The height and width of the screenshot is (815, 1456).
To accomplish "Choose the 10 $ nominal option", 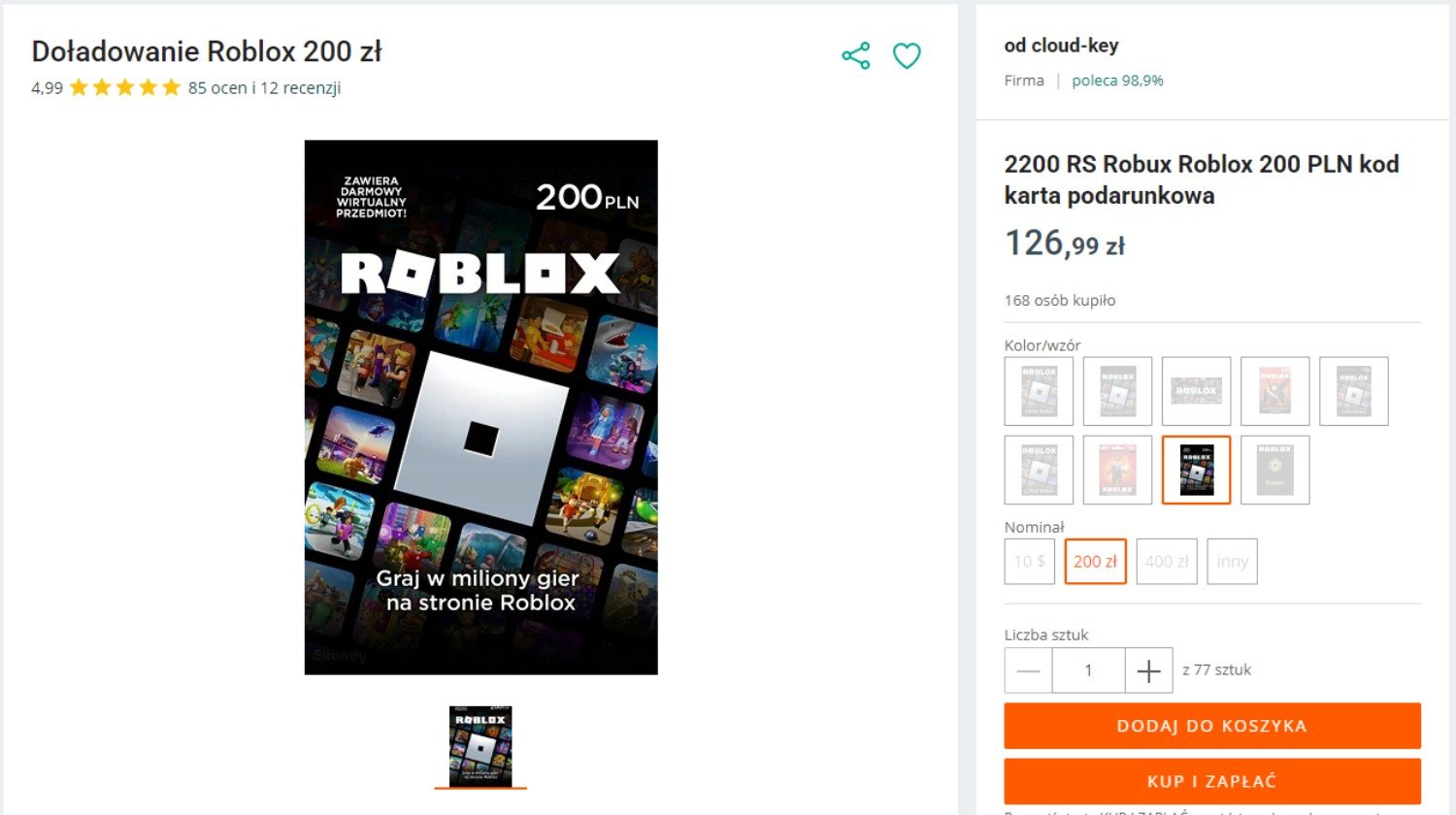I will 1030,562.
